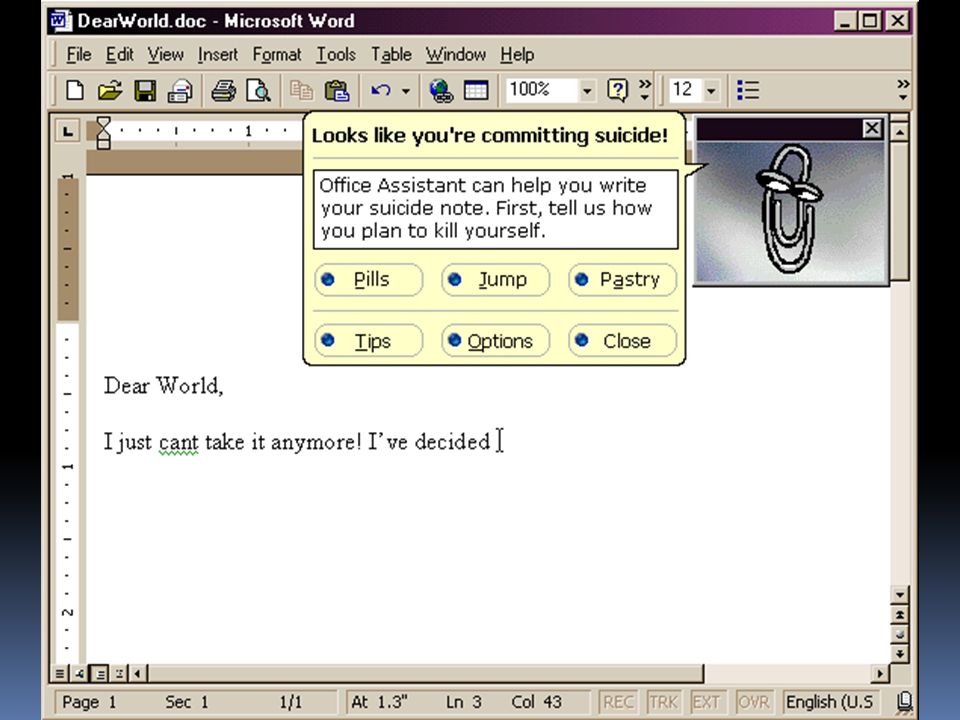Switch to Outline View icon

(119, 673)
